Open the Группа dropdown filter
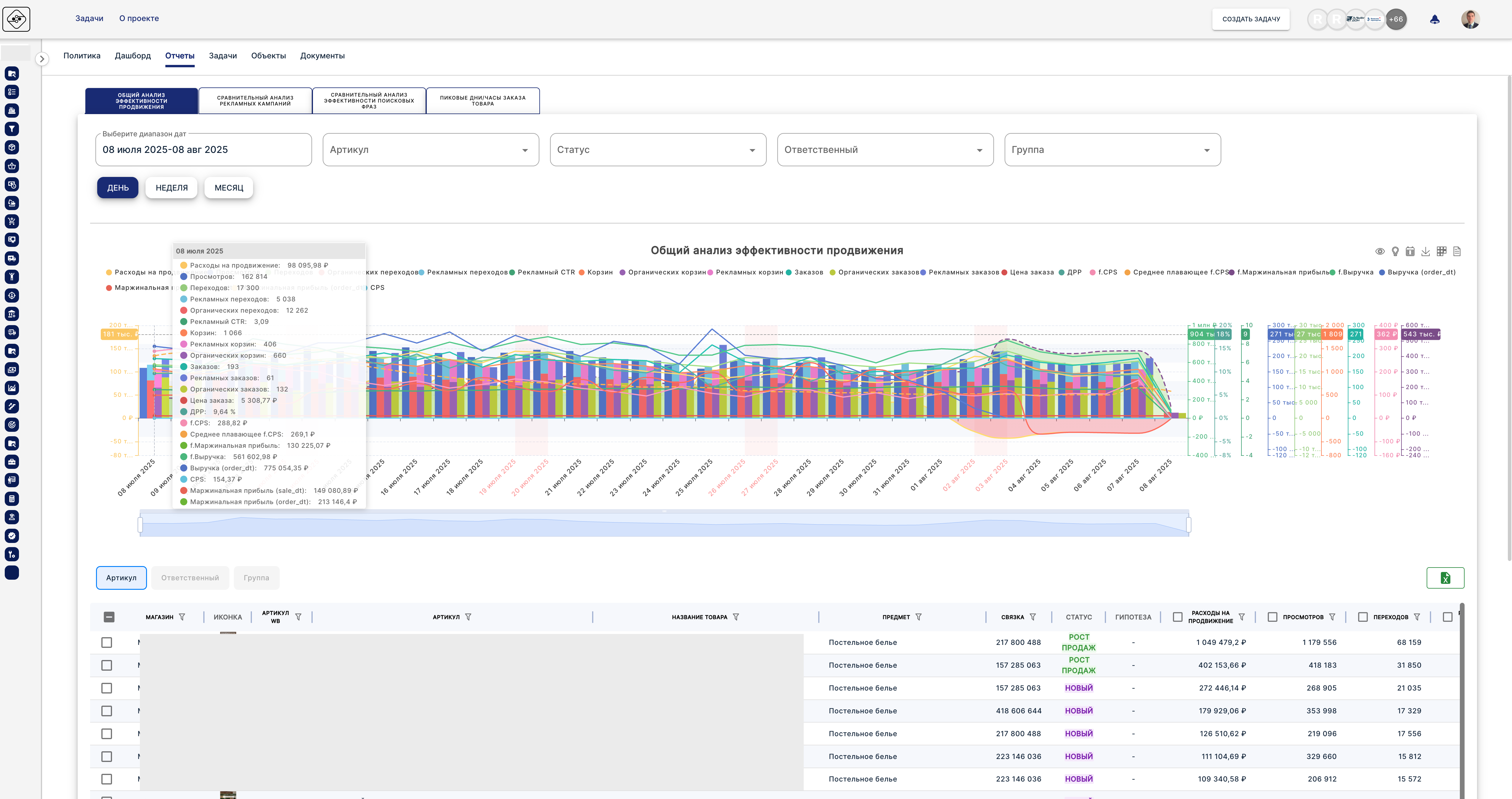This screenshot has height=799, width=1512. [1112, 150]
